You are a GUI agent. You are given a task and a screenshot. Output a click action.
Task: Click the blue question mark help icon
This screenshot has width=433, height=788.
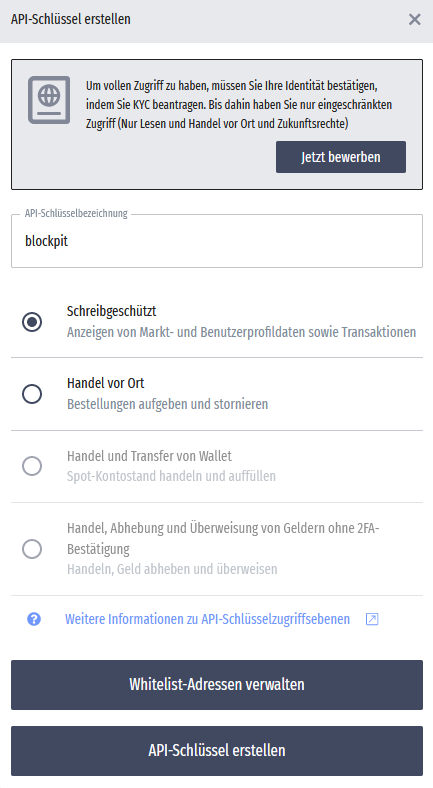tap(34, 619)
